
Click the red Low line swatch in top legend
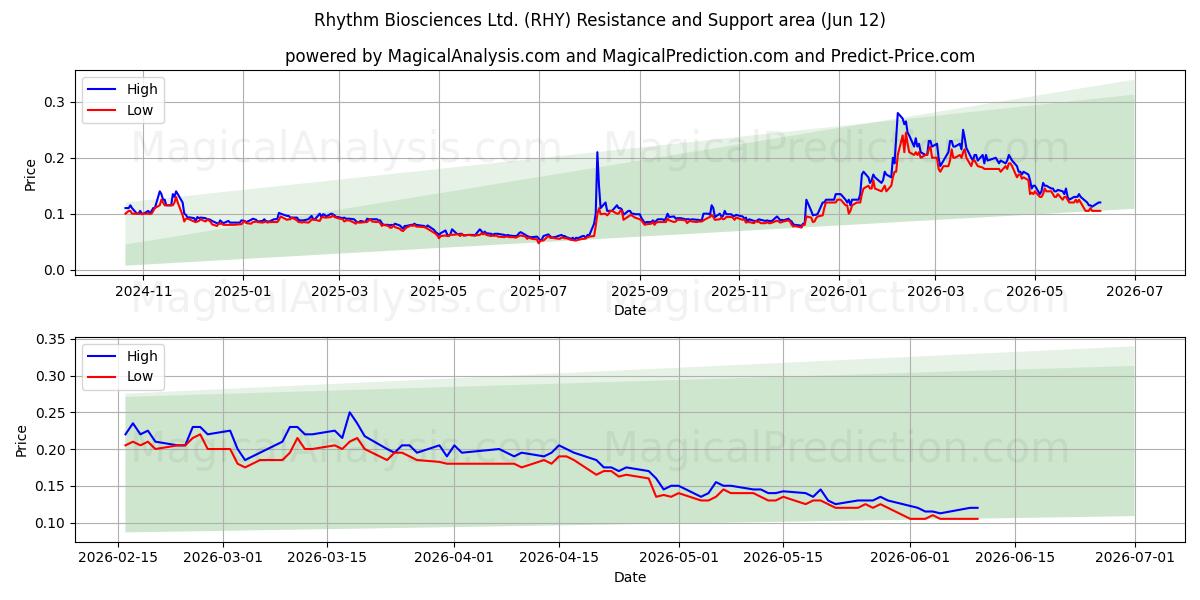104,111
